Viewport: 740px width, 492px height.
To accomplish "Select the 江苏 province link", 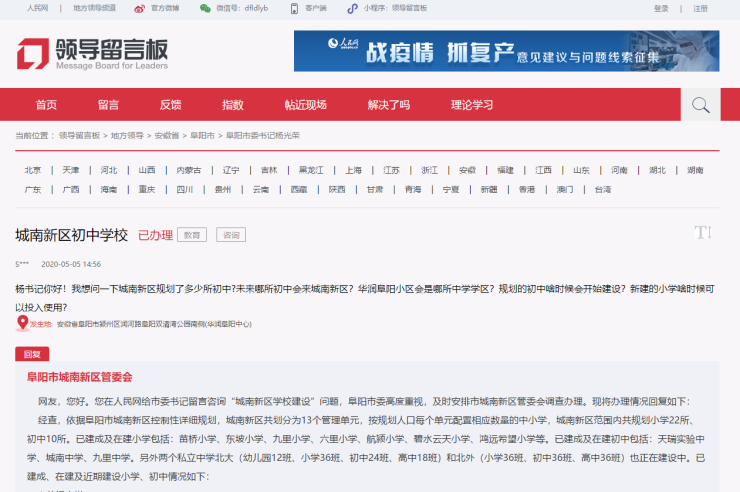I will click(391, 170).
